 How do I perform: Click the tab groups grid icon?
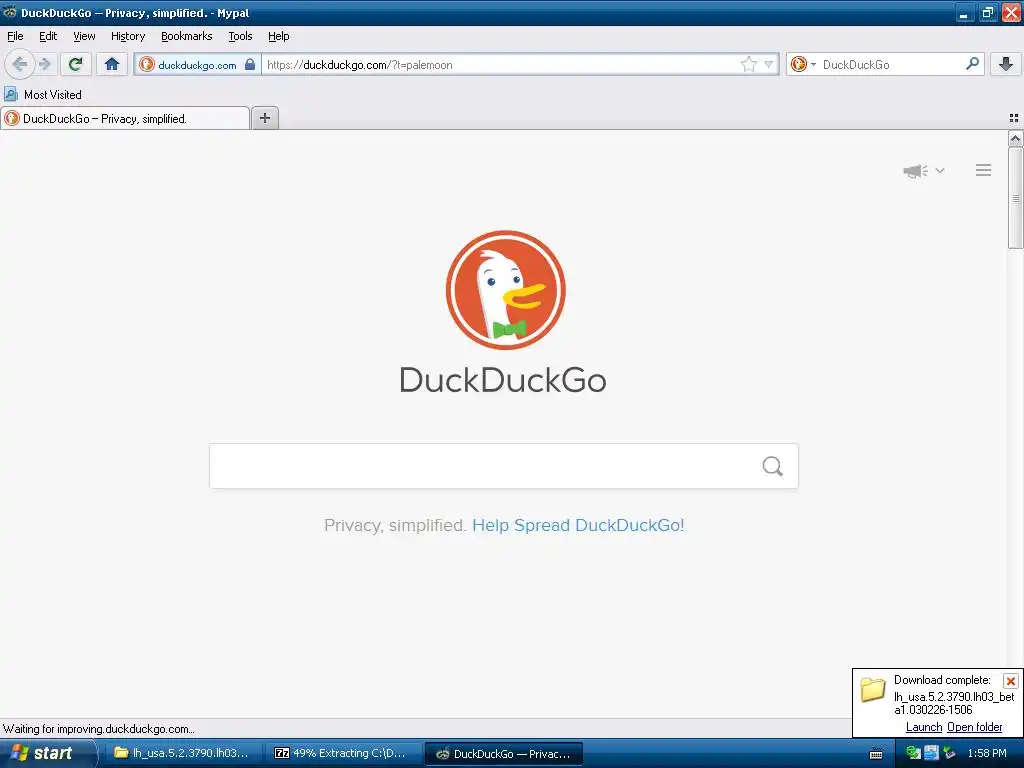1014,118
